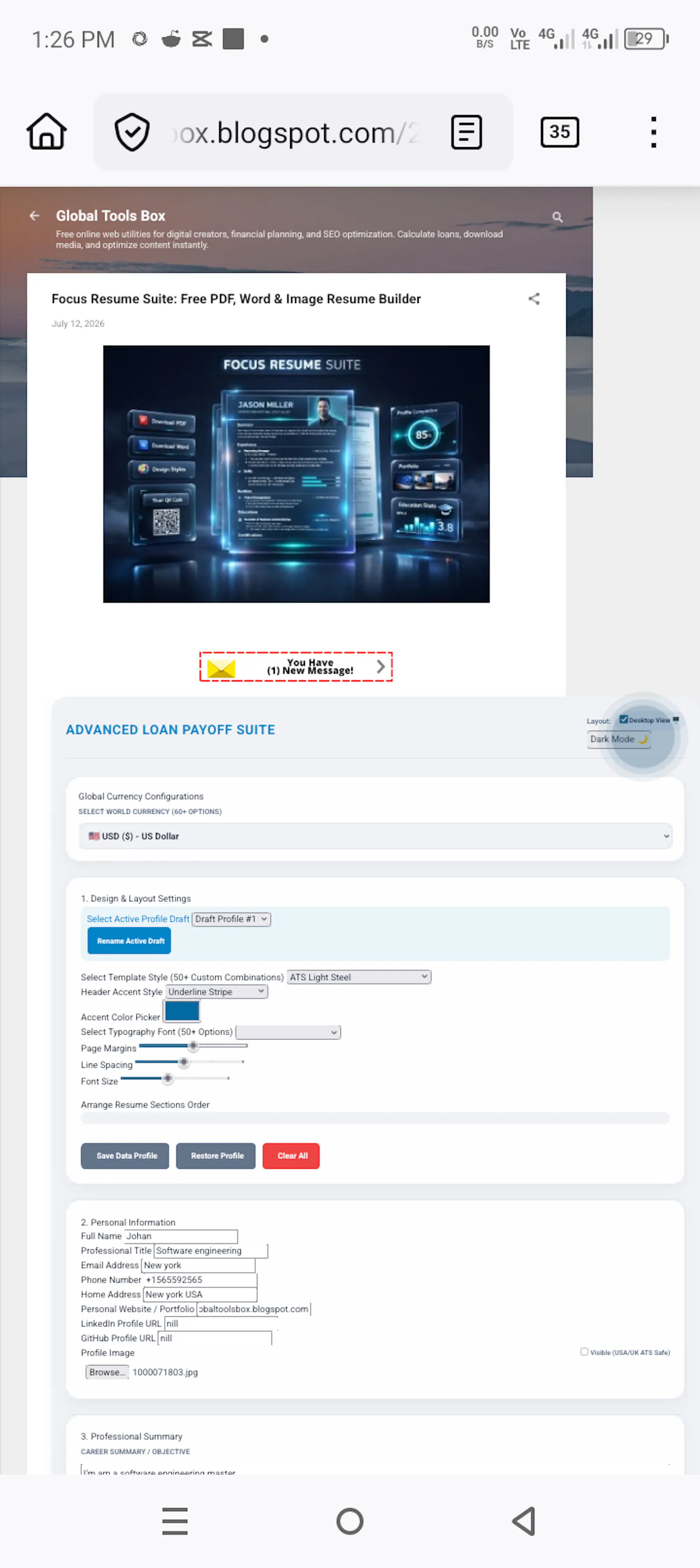
Task: Click the Arrange Resume Sections Order label
Action: tap(145, 1104)
